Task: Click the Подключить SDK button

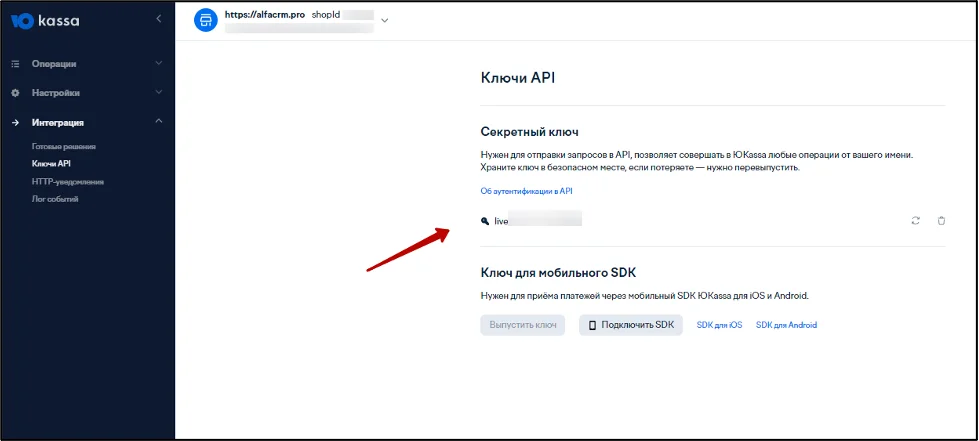Action: (x=631, y=325)
